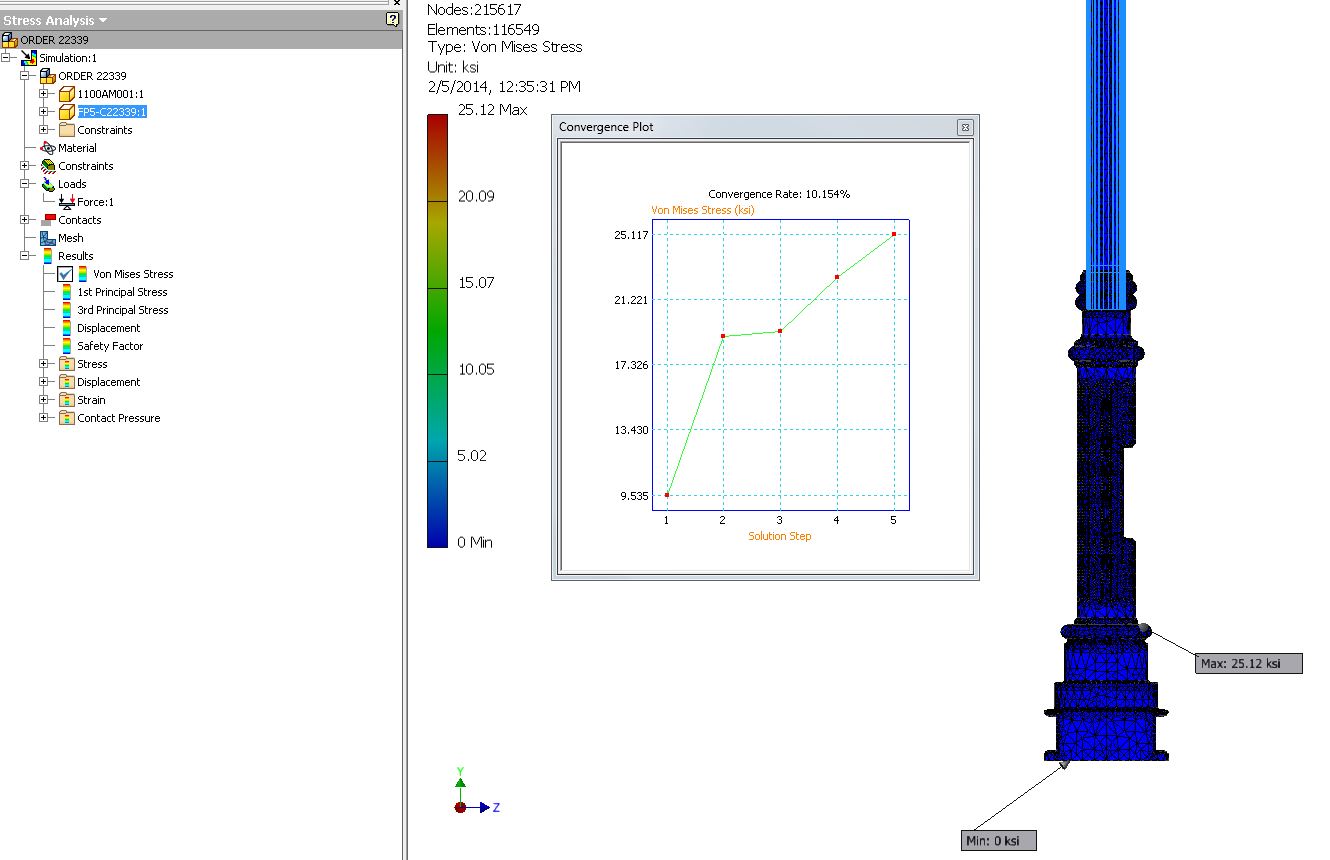Collapse the Simulation:1 tree node

click(6, 58)
